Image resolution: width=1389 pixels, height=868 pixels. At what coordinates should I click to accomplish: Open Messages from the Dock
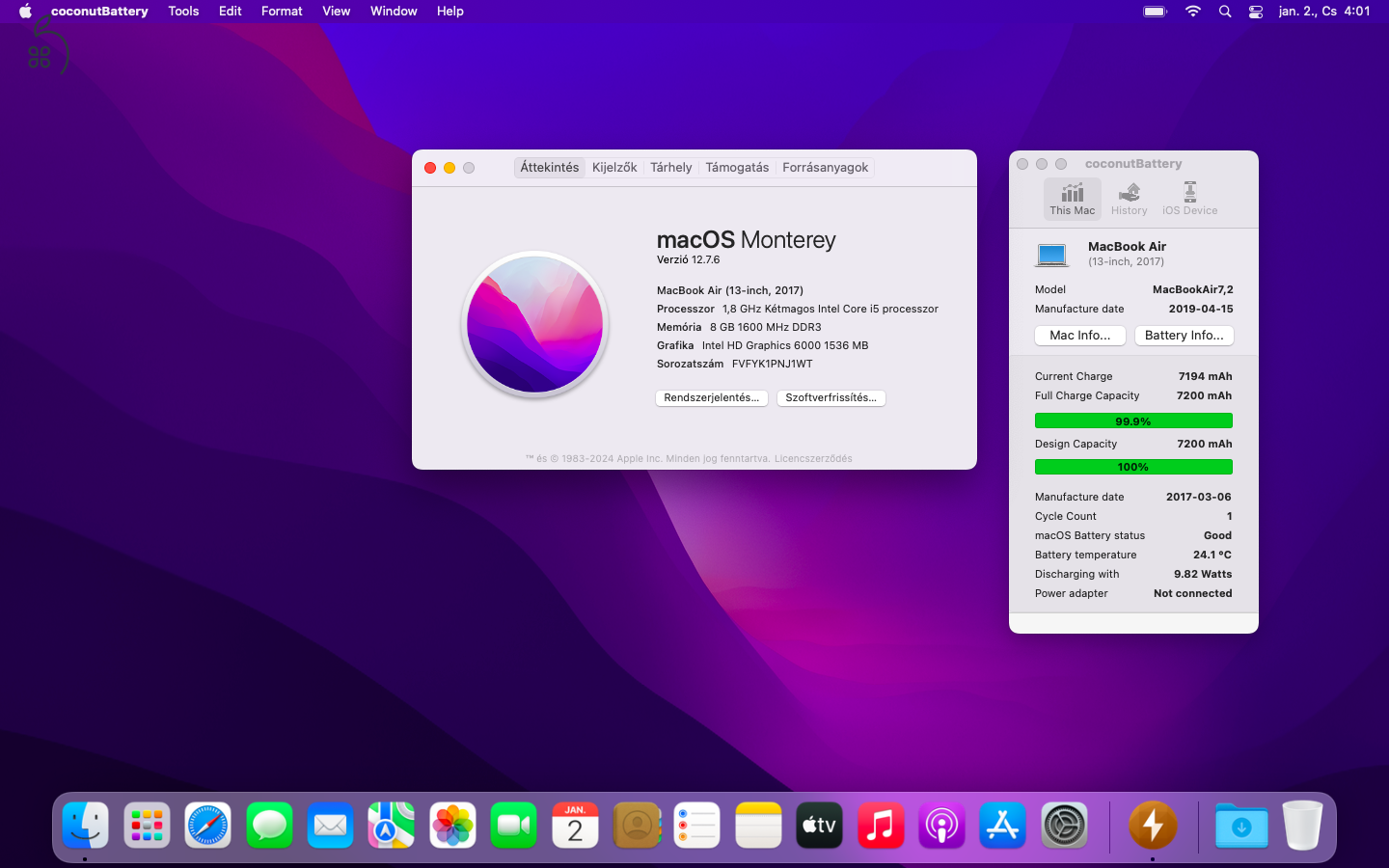click(x=269, y=826)
